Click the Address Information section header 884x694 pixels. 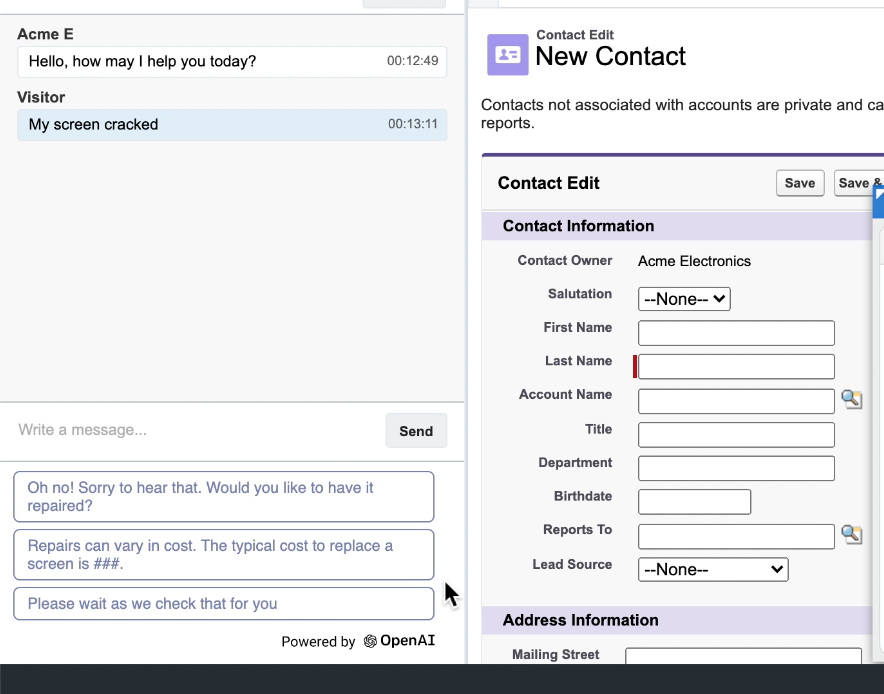coord(677,620)
